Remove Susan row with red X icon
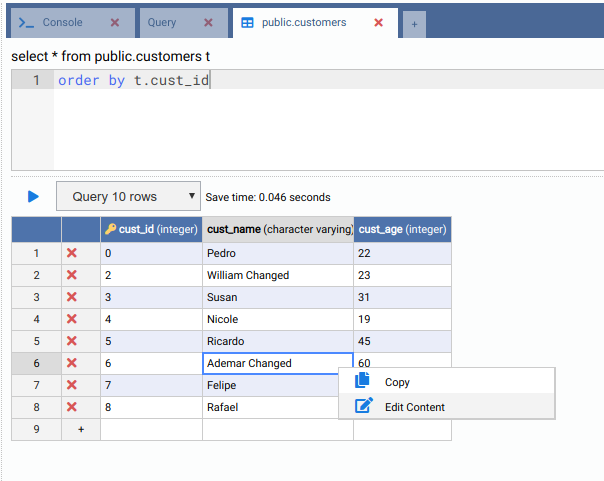This screenshot has width=604, height=481. pos(71,297)
